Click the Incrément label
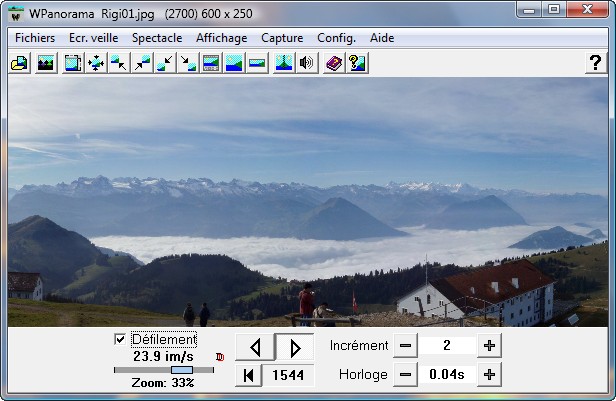 [359, 346]
